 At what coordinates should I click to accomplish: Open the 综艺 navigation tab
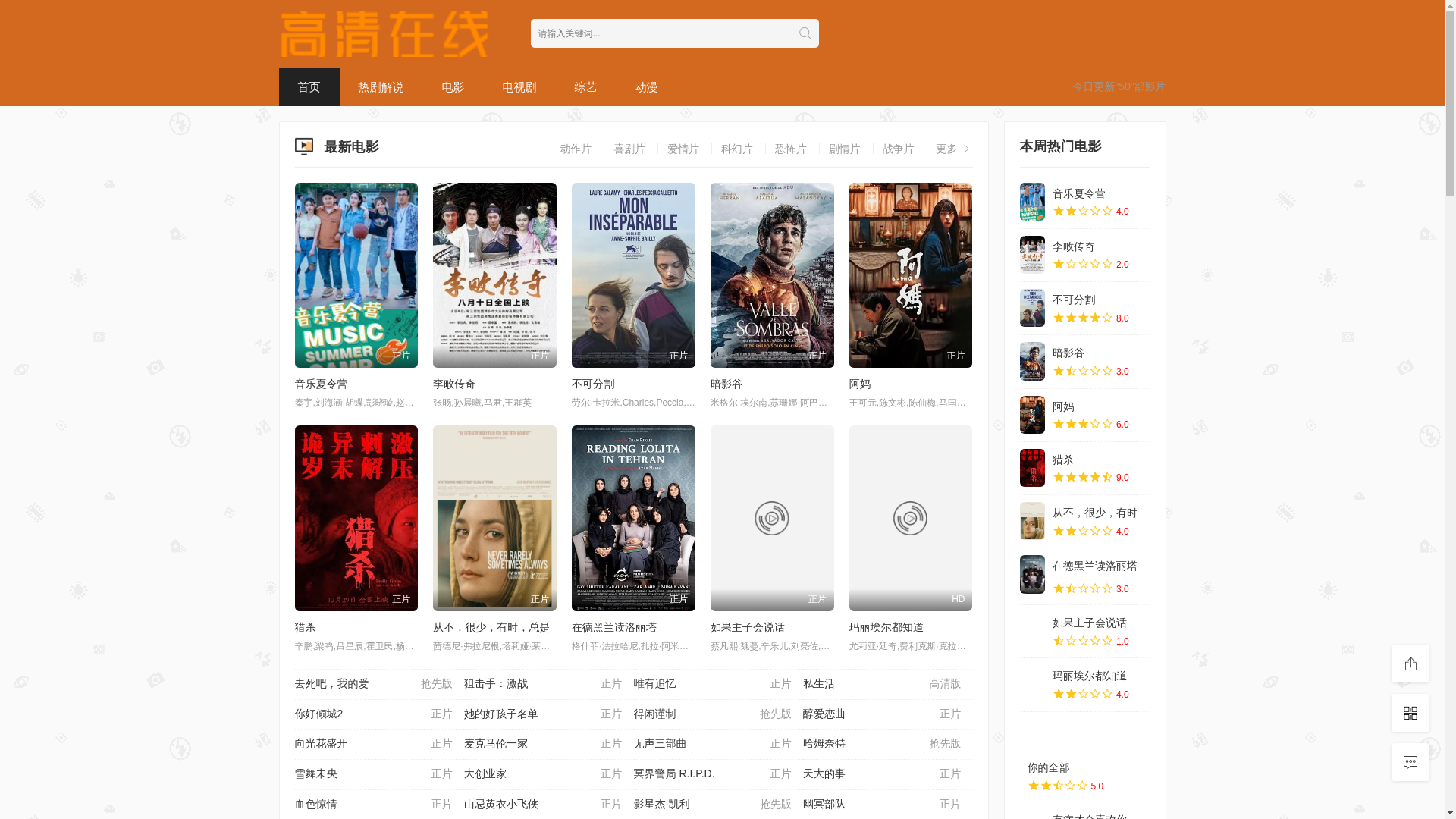(585, 87)
